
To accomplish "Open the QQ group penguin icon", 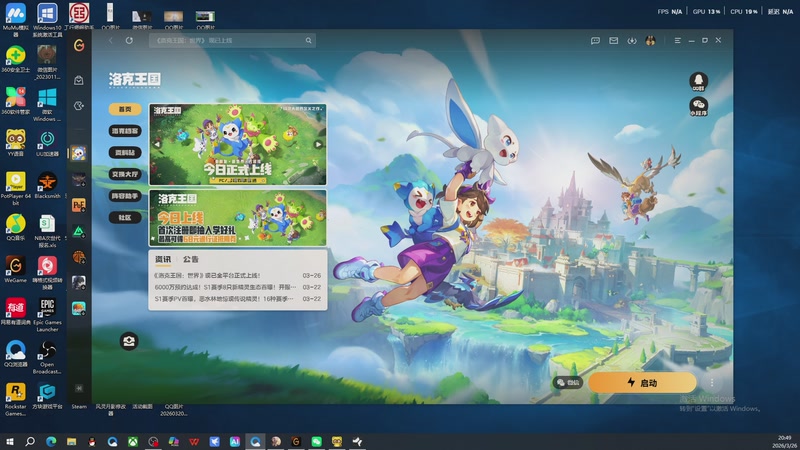I will [698, 82].
